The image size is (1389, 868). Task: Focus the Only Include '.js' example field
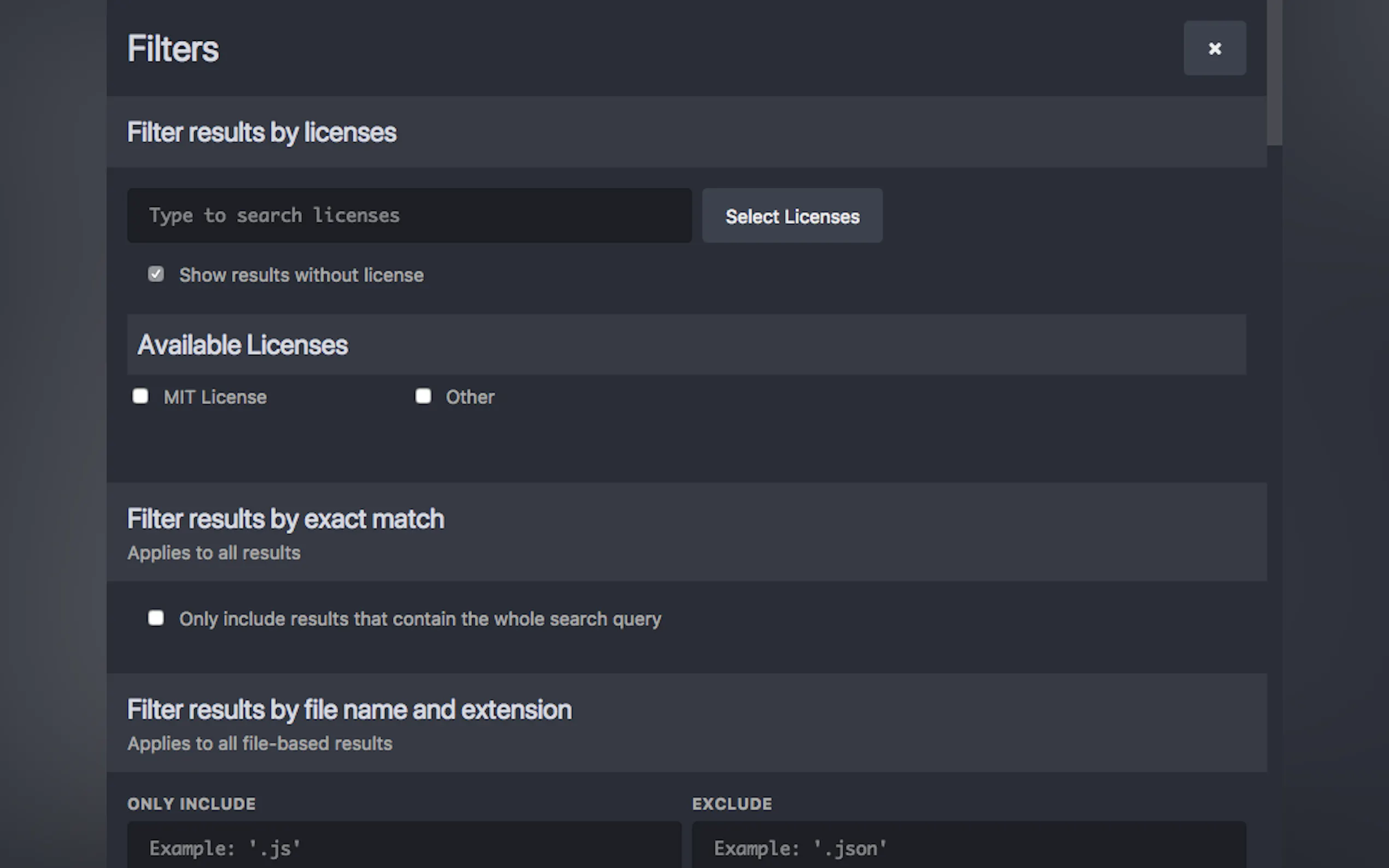pos(404,847)
